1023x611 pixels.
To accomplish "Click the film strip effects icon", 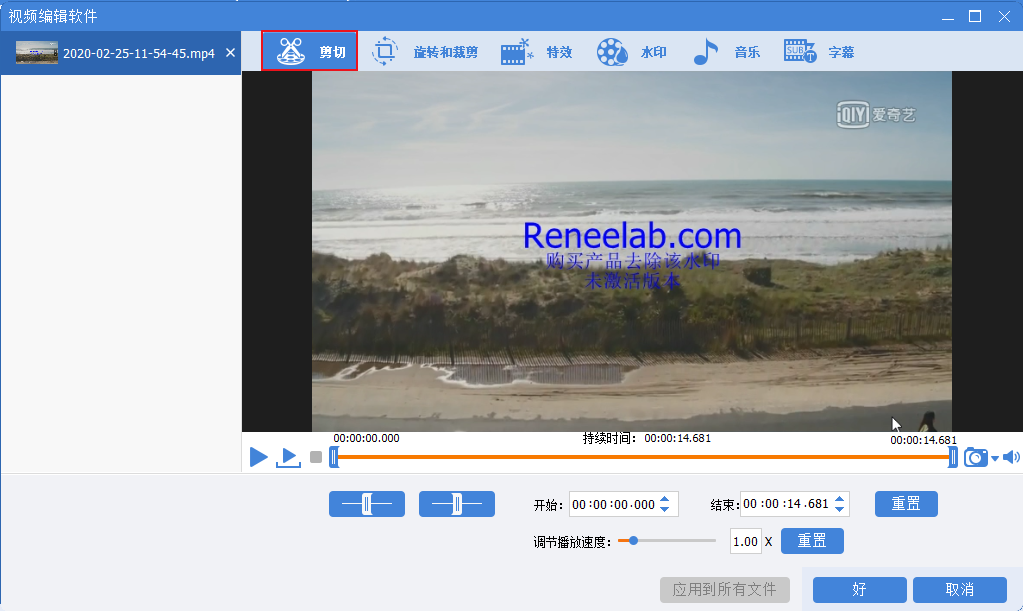I will (x=517, y=52).
